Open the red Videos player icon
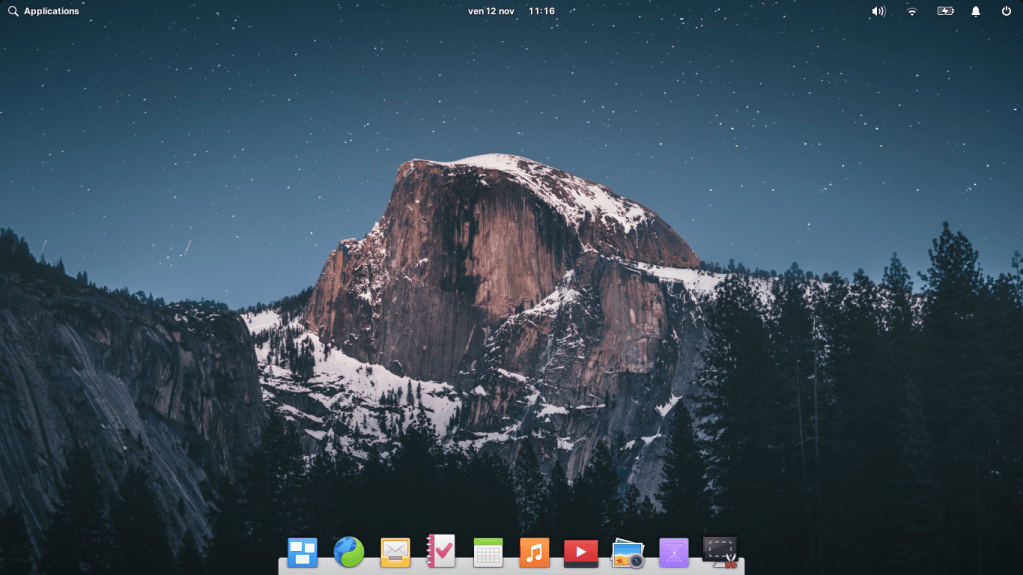Screen dimensions: 1023x575 581,552
